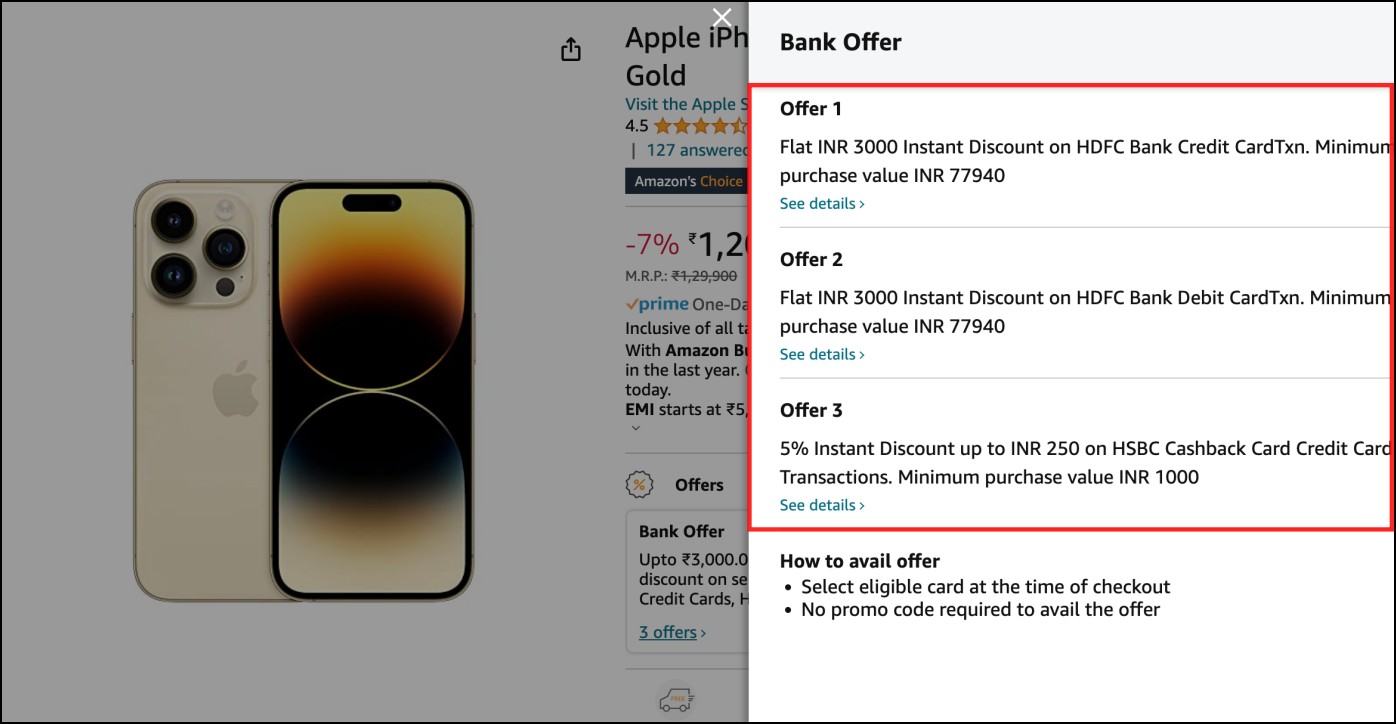Open the 127 answered questions link
Screen dimensions: 1396x724
697,150
